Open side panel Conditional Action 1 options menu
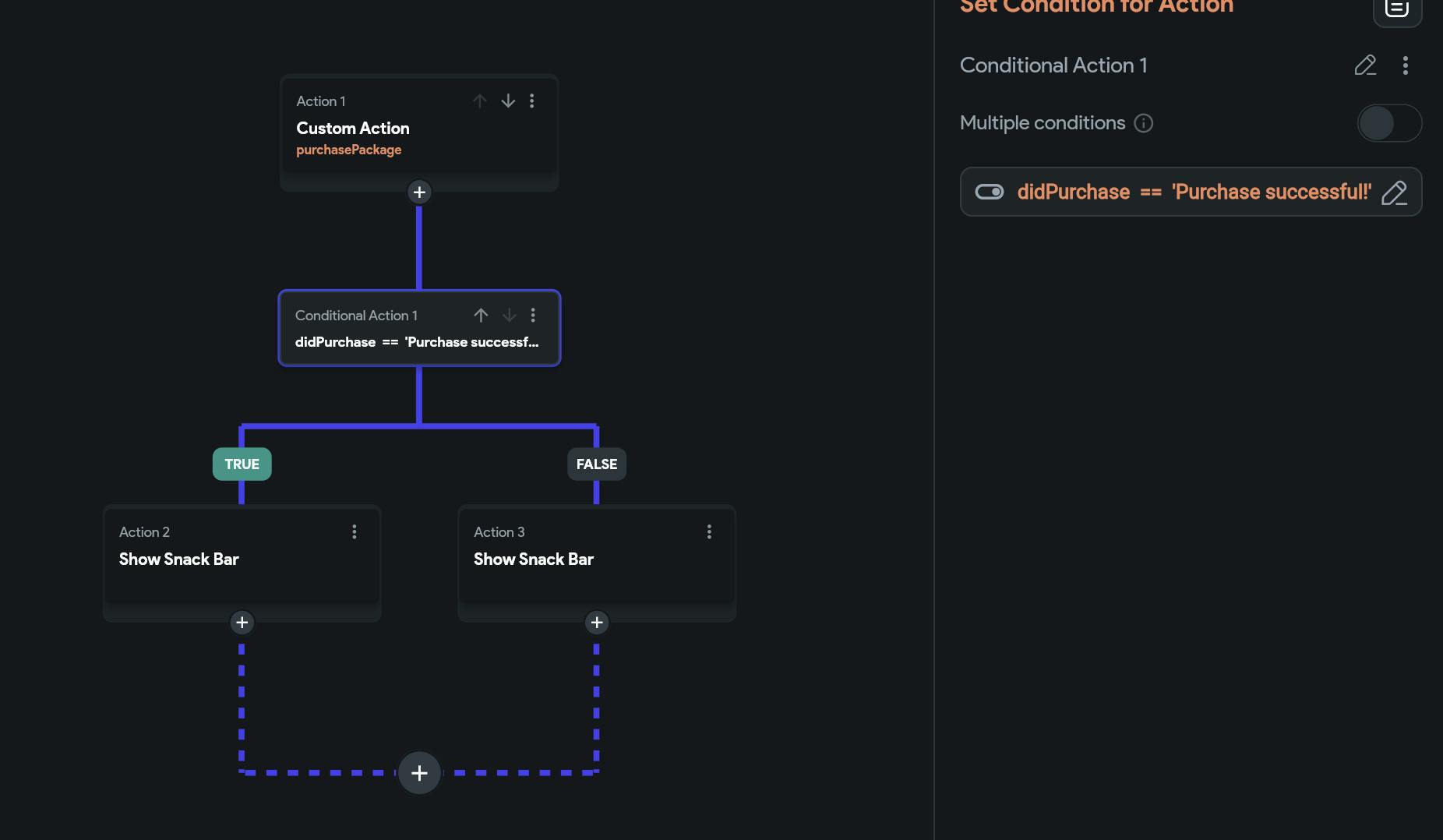Image resolution: width=1443 pixels, height=840 pixels. [1406, 65]
